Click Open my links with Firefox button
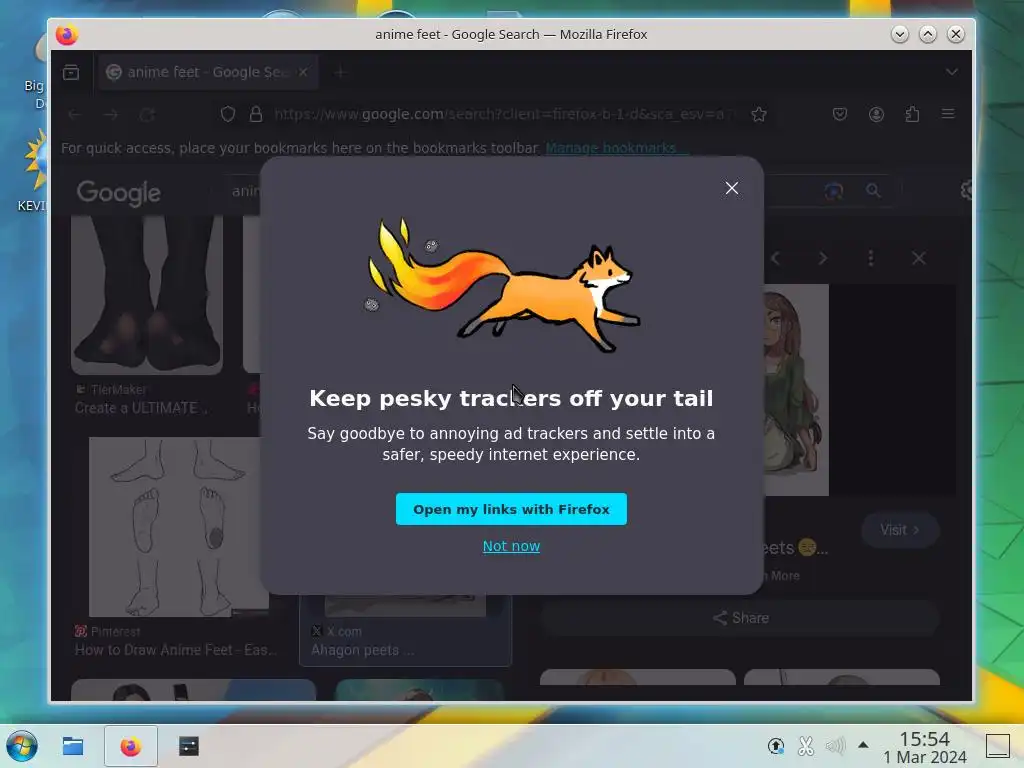This screenshot has width=1024, height=768. [511, 509]
